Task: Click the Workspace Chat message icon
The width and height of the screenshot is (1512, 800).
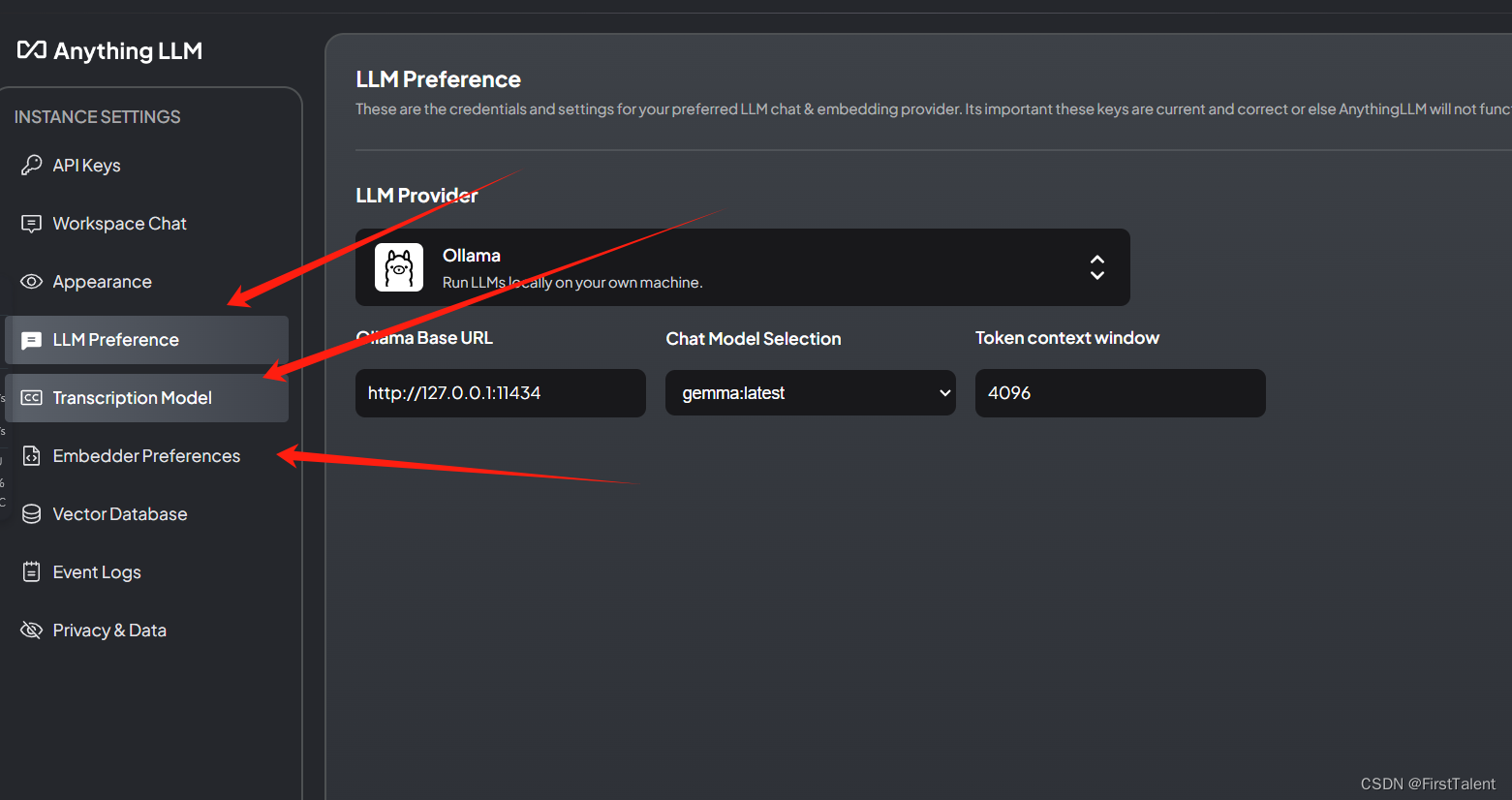Action: [x=31, y=224]
